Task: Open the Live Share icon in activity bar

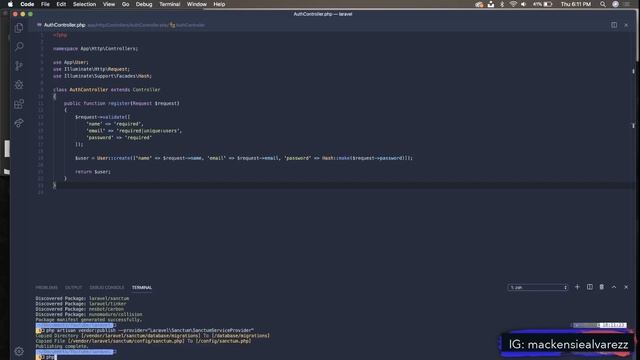Action: [19, 122]
